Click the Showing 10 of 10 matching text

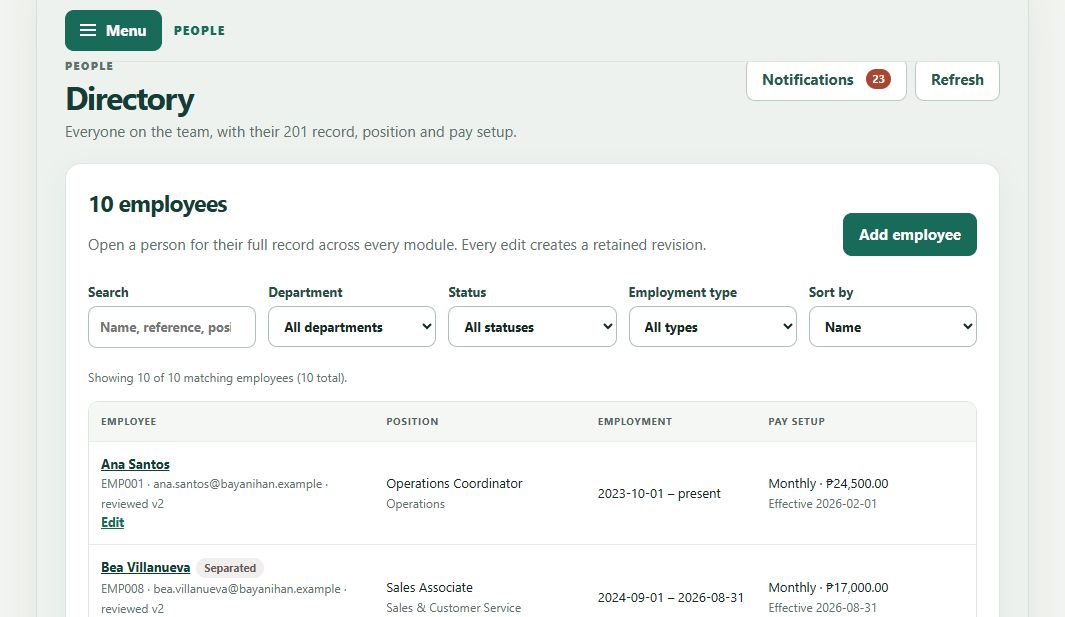(217, 378)
